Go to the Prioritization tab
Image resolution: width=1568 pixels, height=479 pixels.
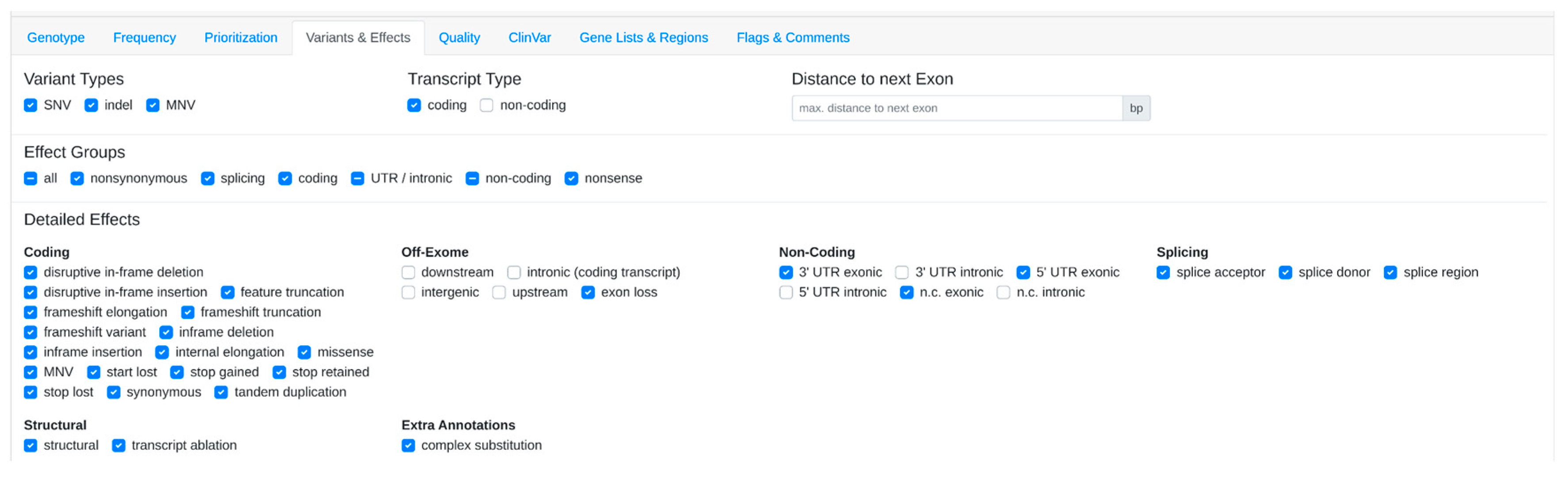point(241,38)
